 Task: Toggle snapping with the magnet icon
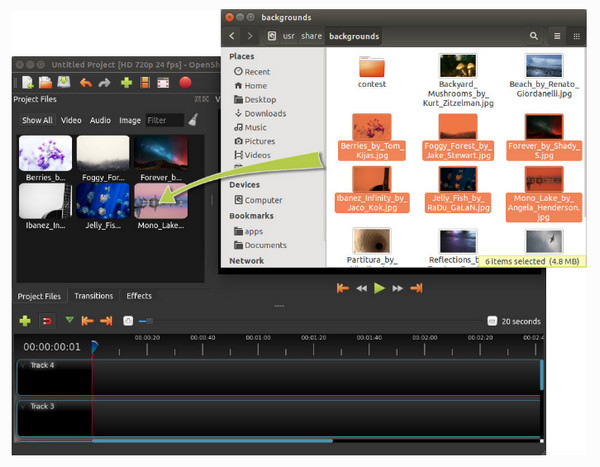[47, 321]
